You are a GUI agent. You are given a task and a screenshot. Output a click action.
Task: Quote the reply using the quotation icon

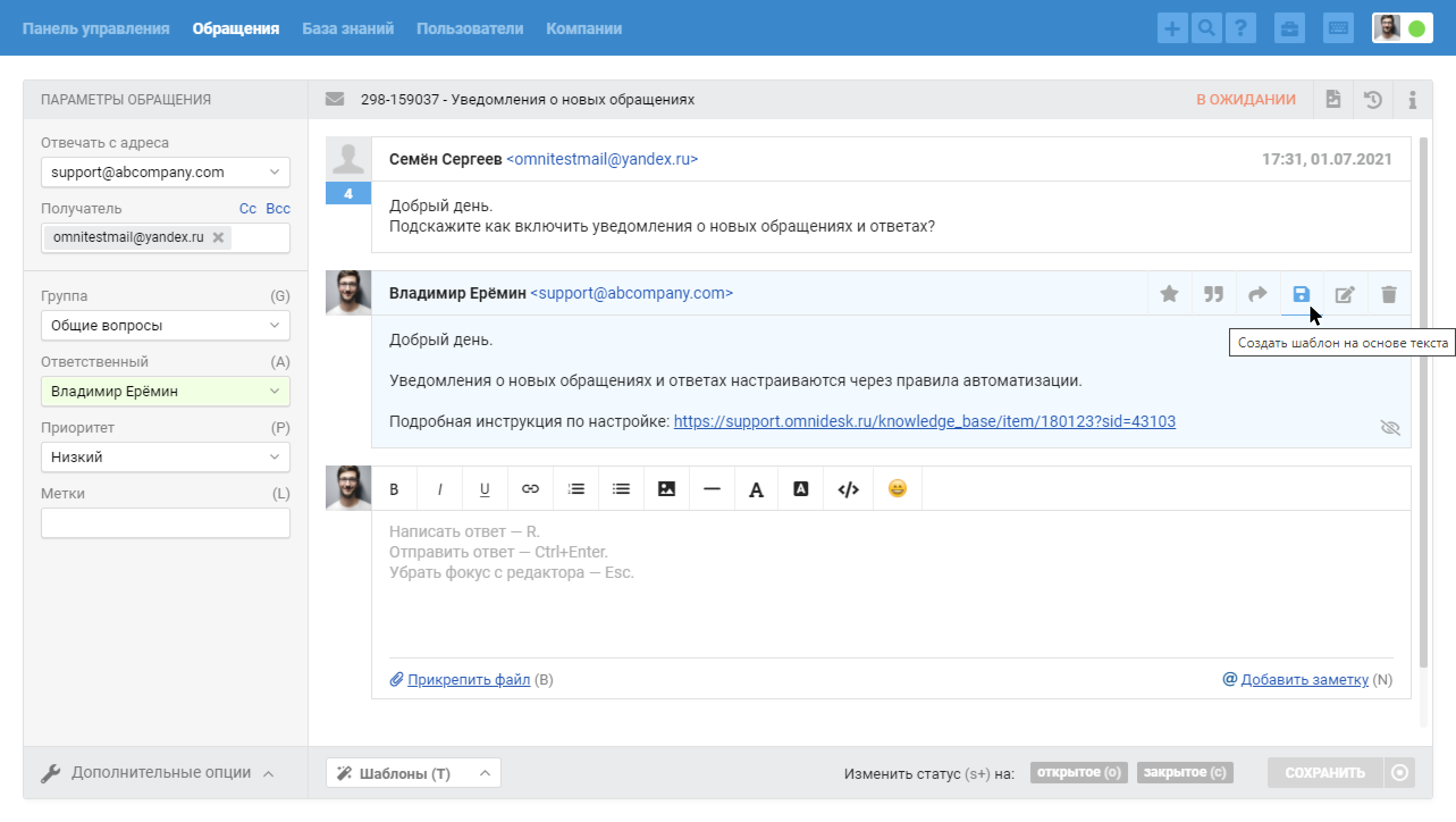(1213, 294)
